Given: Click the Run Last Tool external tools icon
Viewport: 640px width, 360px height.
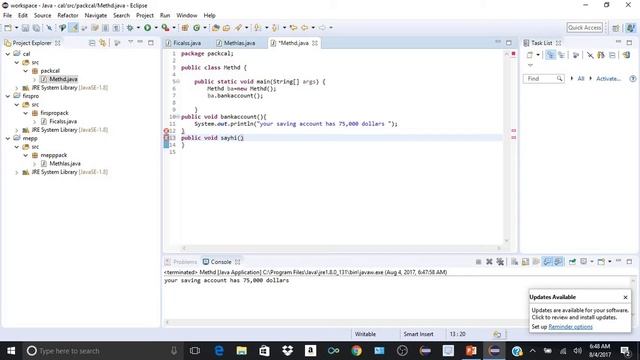Looking at the screenshot, I should coord(165,28).
